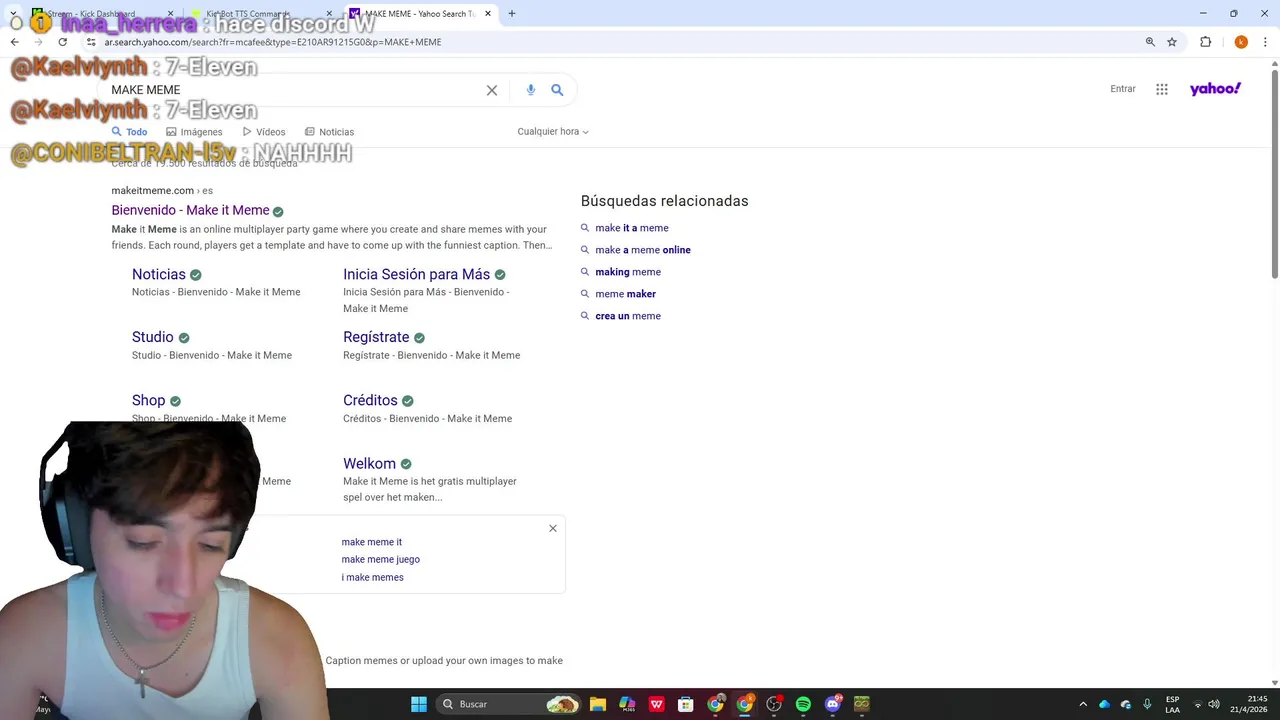Show hidden system tray icons
Screen dimensions: 1280x720
point(1083,704)
